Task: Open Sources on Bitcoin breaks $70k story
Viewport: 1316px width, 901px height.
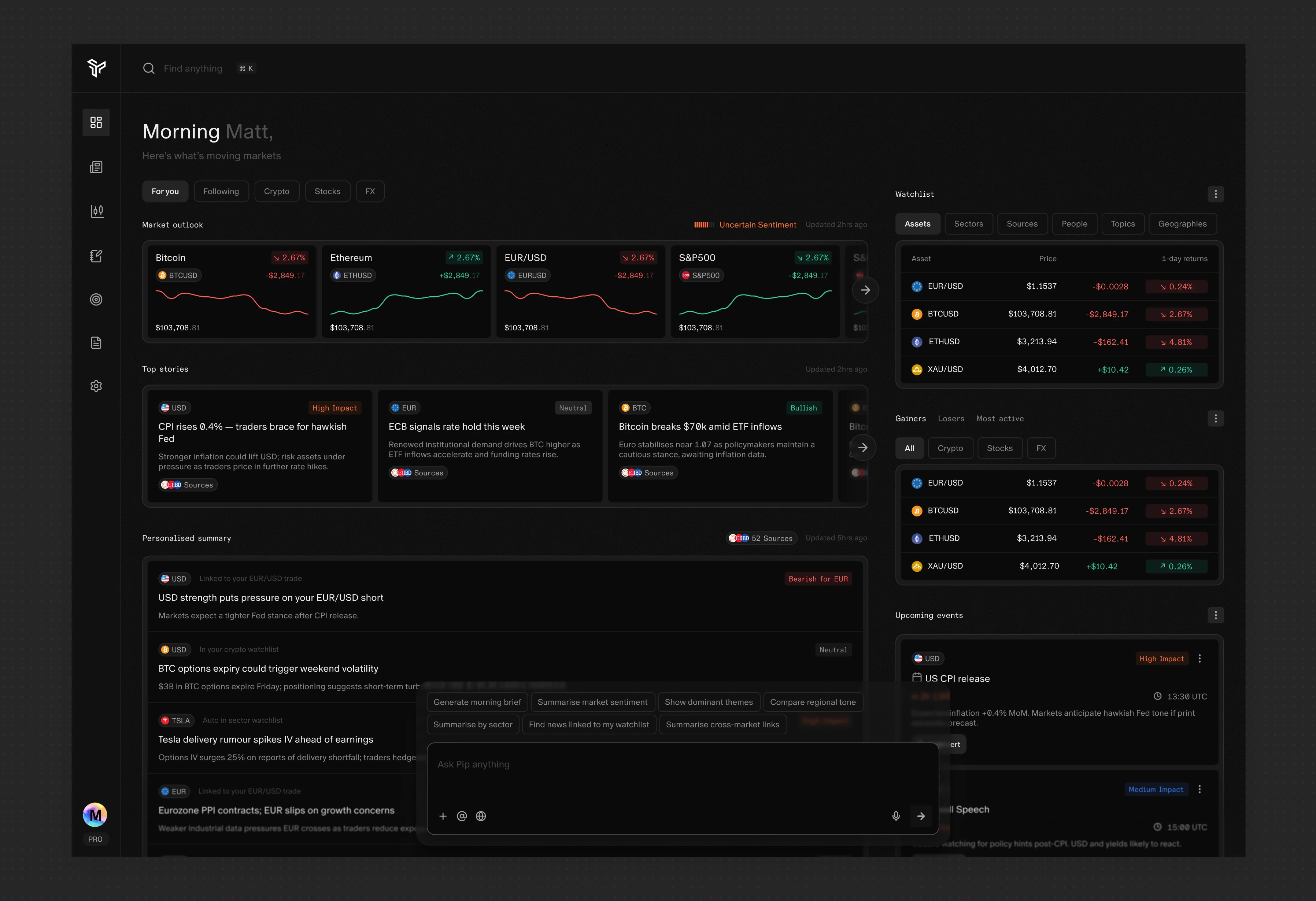Action: tap(648, 472)
